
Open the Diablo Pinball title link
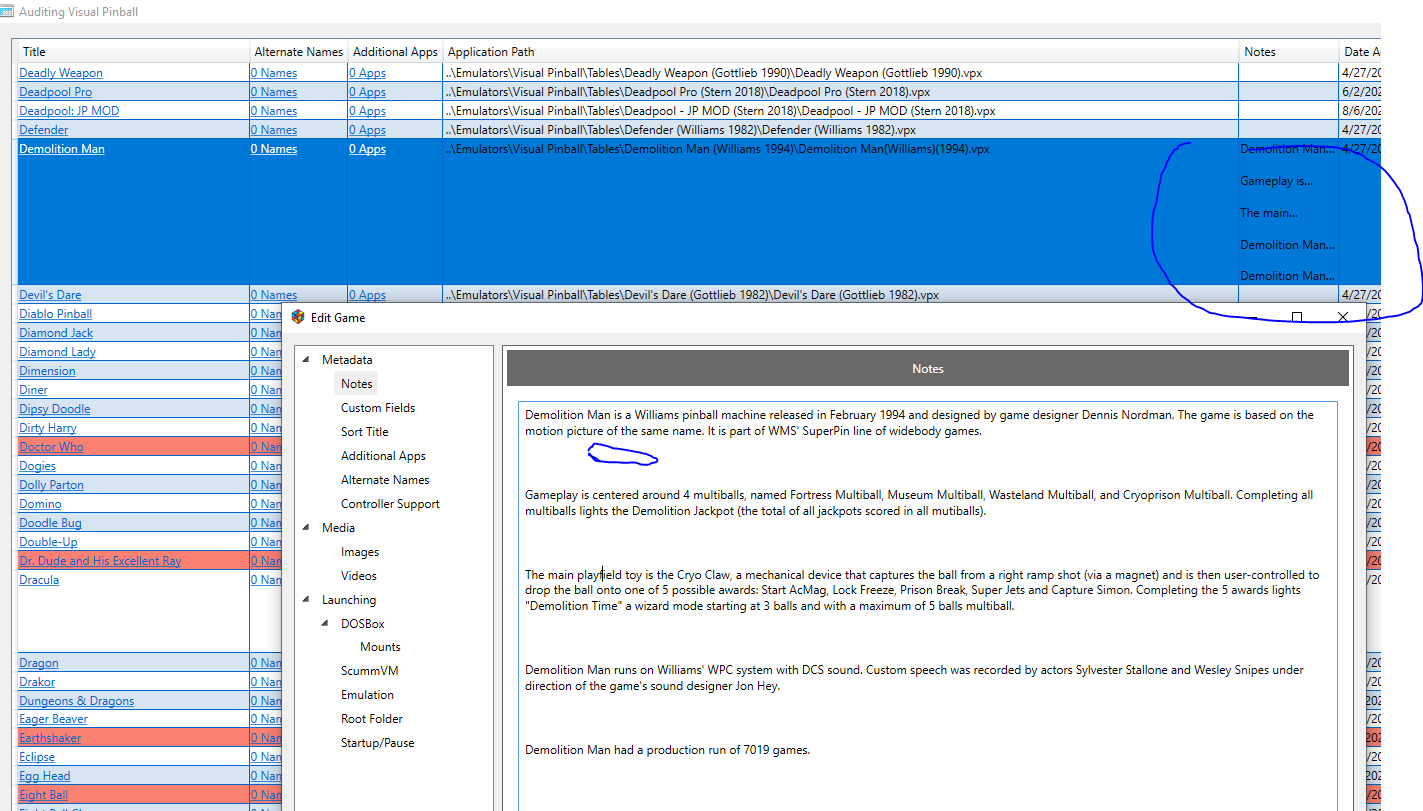55,314
